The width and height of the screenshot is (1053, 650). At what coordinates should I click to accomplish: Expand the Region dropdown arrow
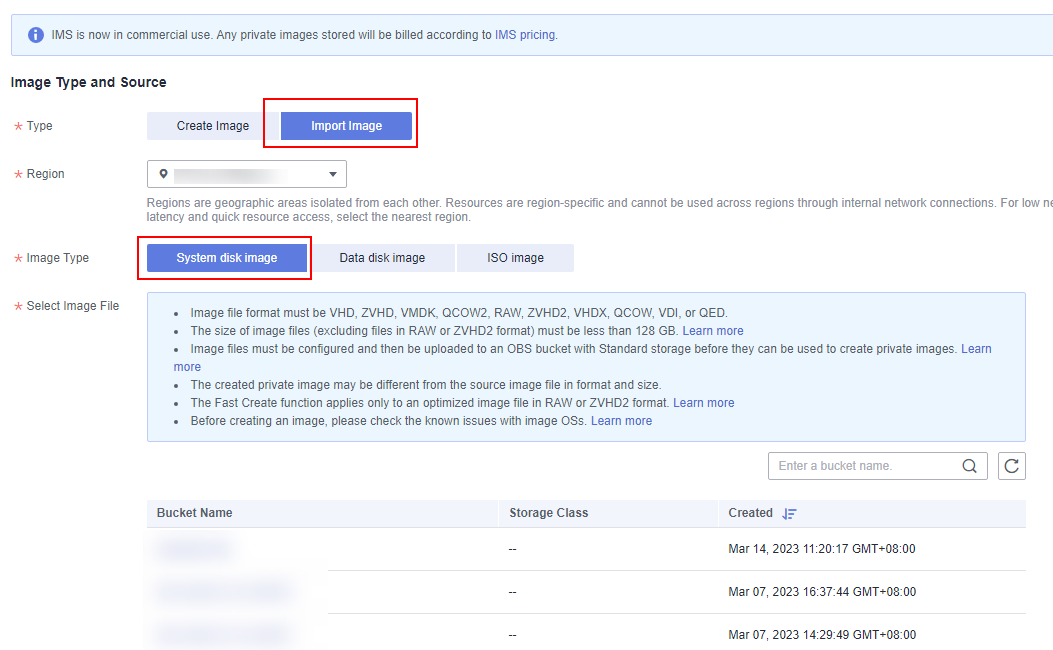[x=333, y=175]
